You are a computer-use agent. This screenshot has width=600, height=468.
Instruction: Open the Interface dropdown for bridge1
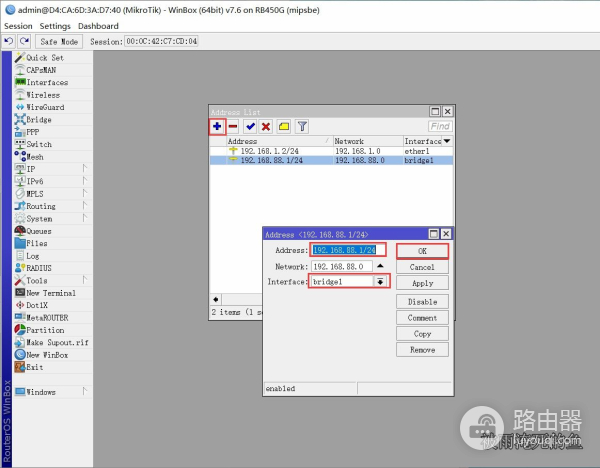380,282
